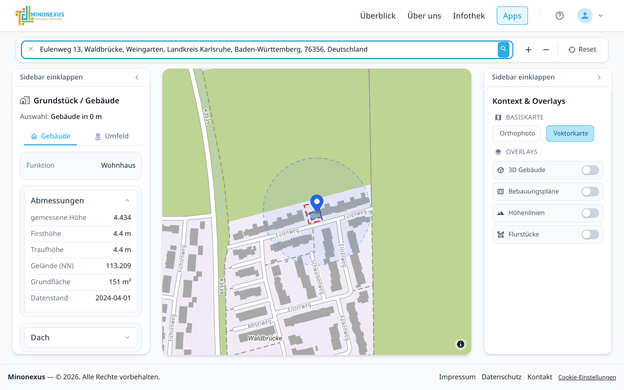The height and width of the screenshot is (390, 624).
Task: Click the Höhenlinien mountain icon
Action: click(501, 213)
